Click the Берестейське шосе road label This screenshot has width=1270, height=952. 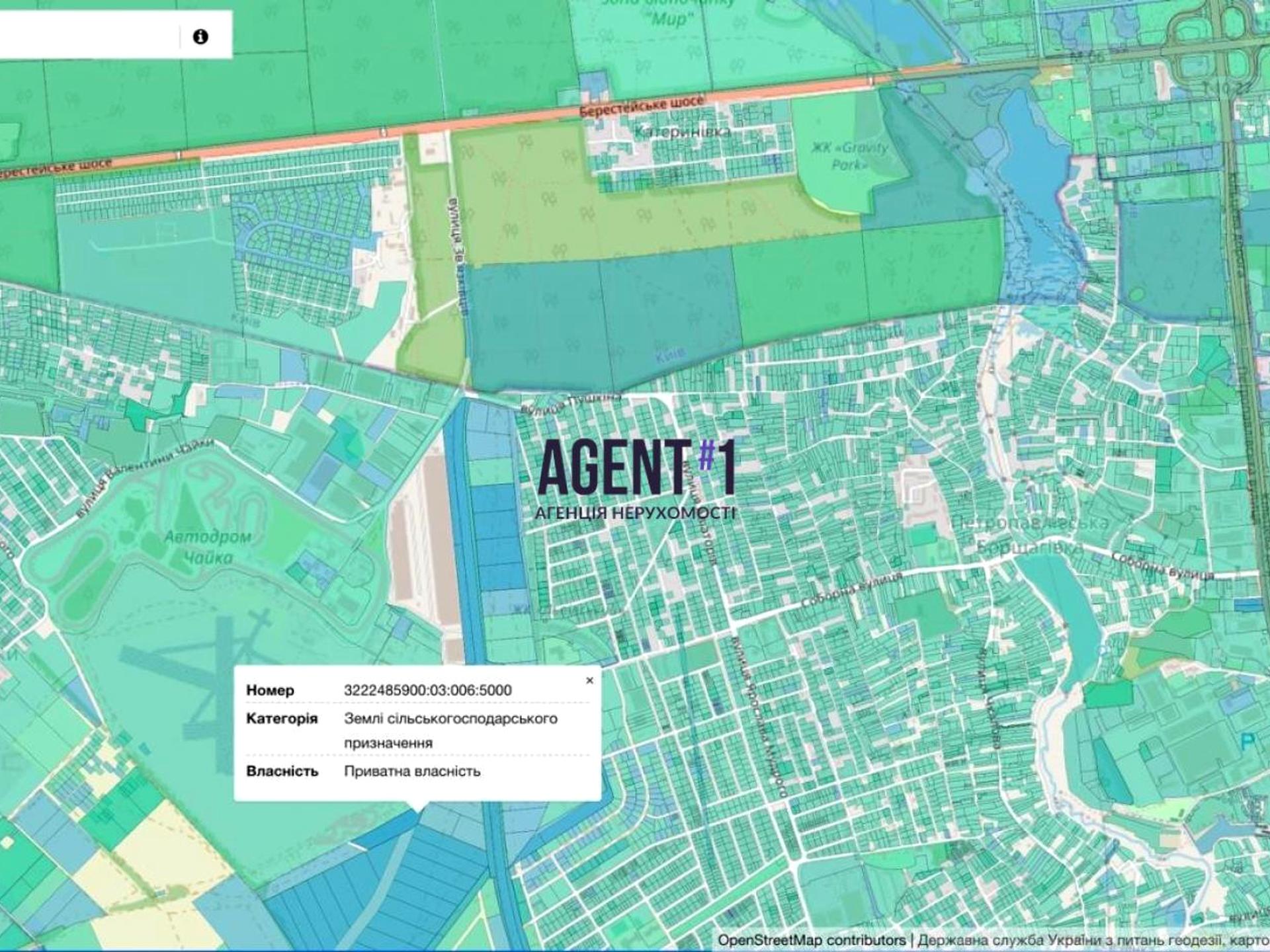(x=641, y=106)
